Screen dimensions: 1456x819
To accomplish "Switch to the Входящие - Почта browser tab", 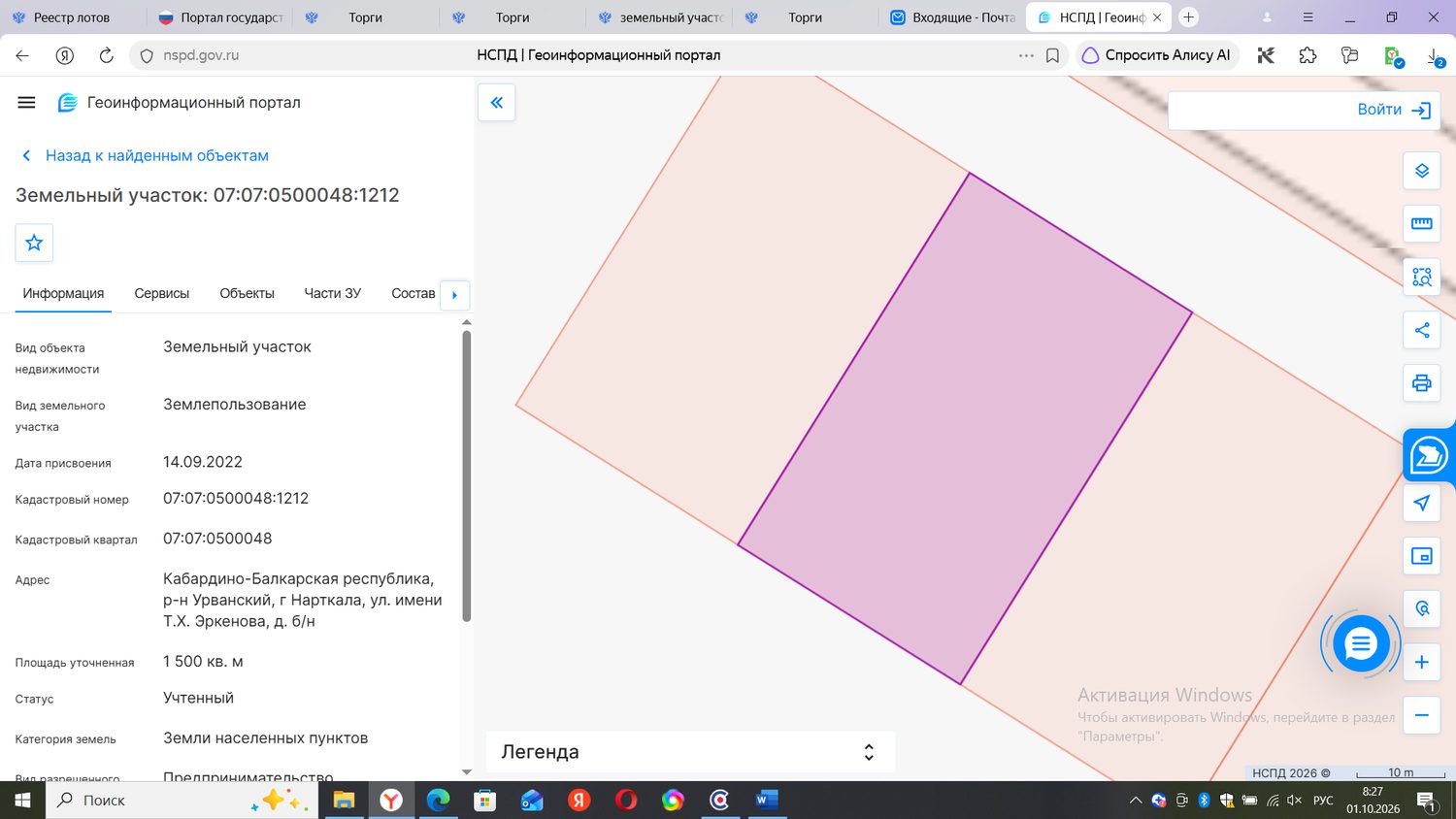I will pos(951,17).
